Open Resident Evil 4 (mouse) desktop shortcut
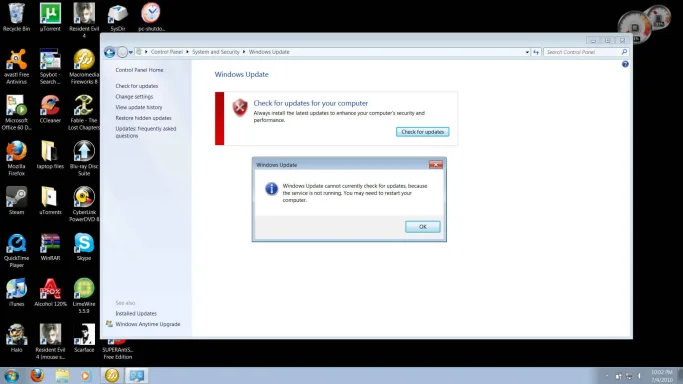Image resolution: width=683 pixels, height=384 pixels. 50,342
